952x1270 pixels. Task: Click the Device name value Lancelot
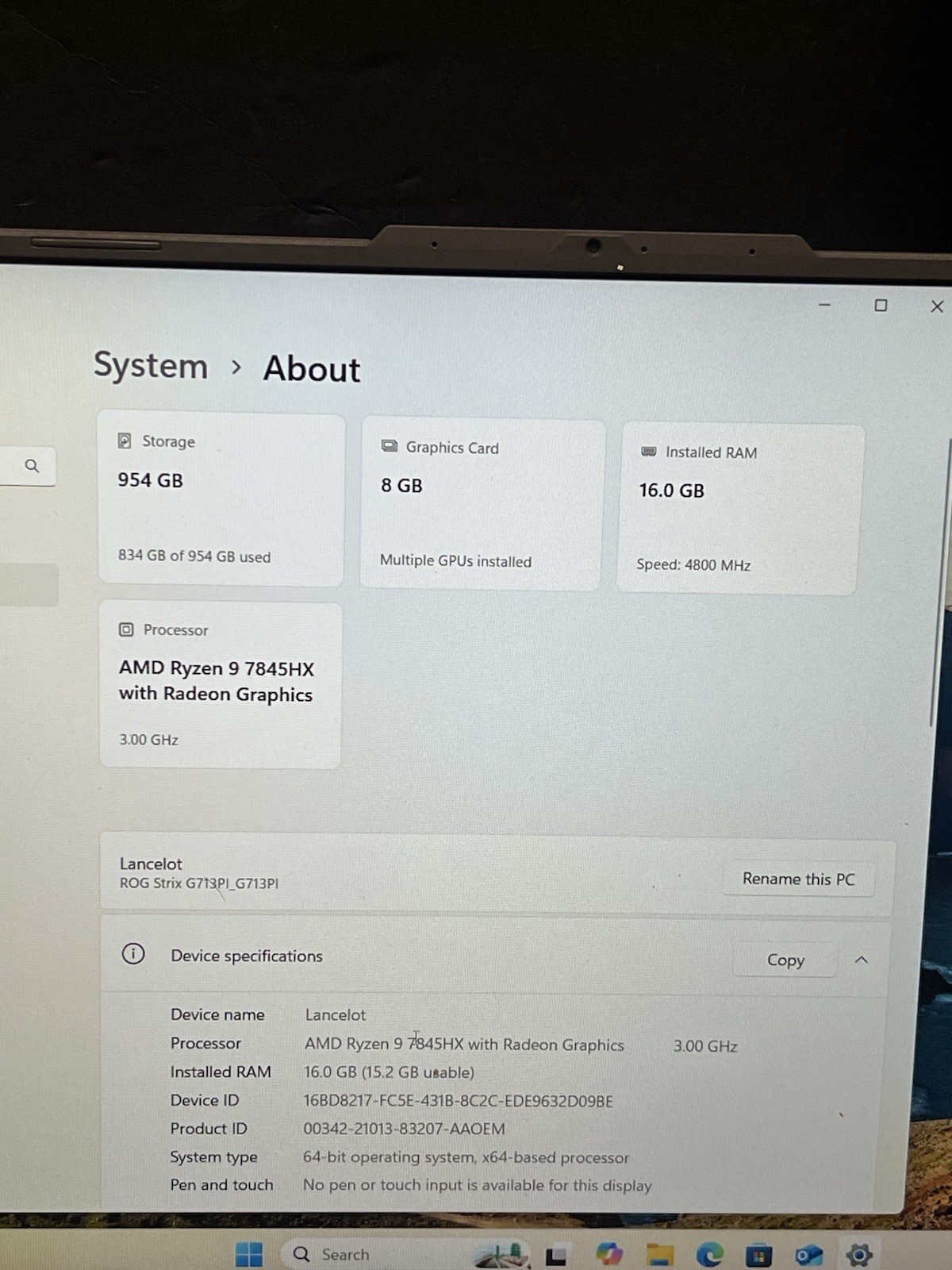(x=336, y=1015)
